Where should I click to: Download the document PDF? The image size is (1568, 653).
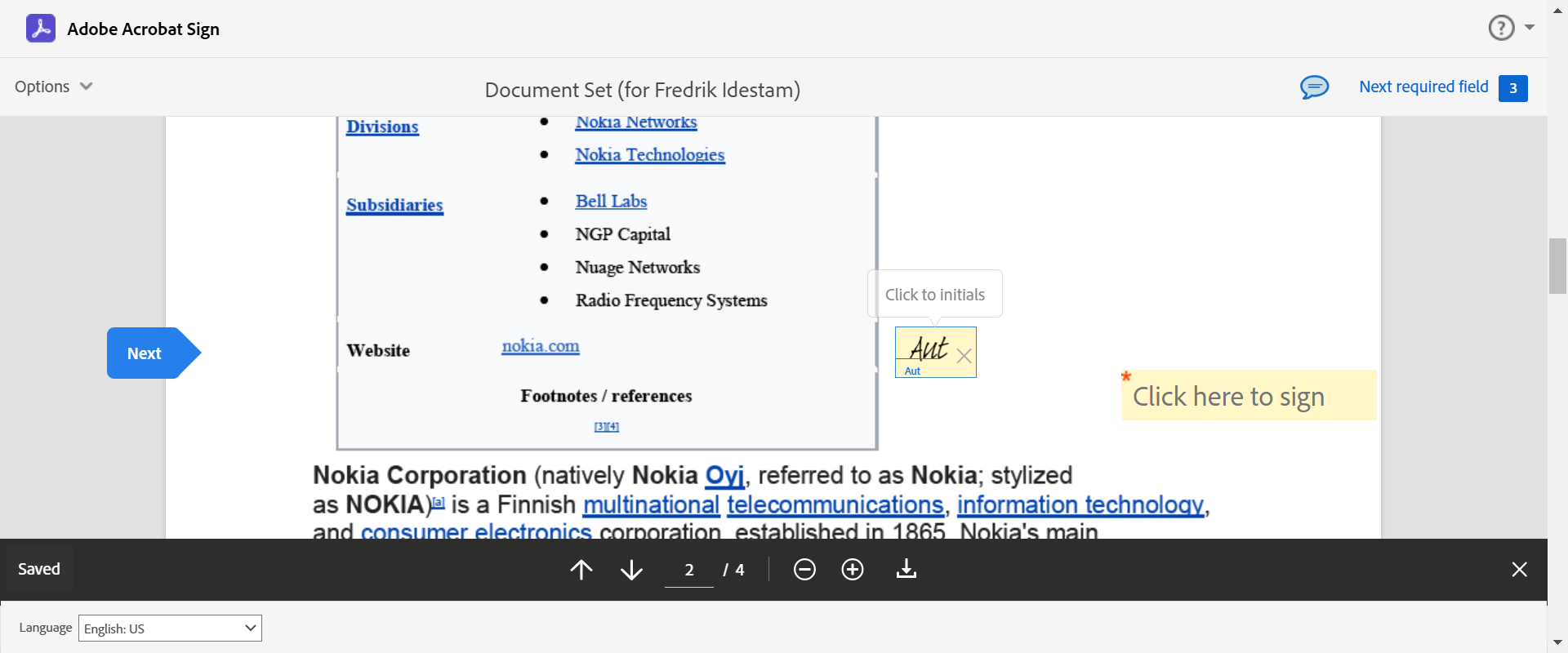(906, 570)
